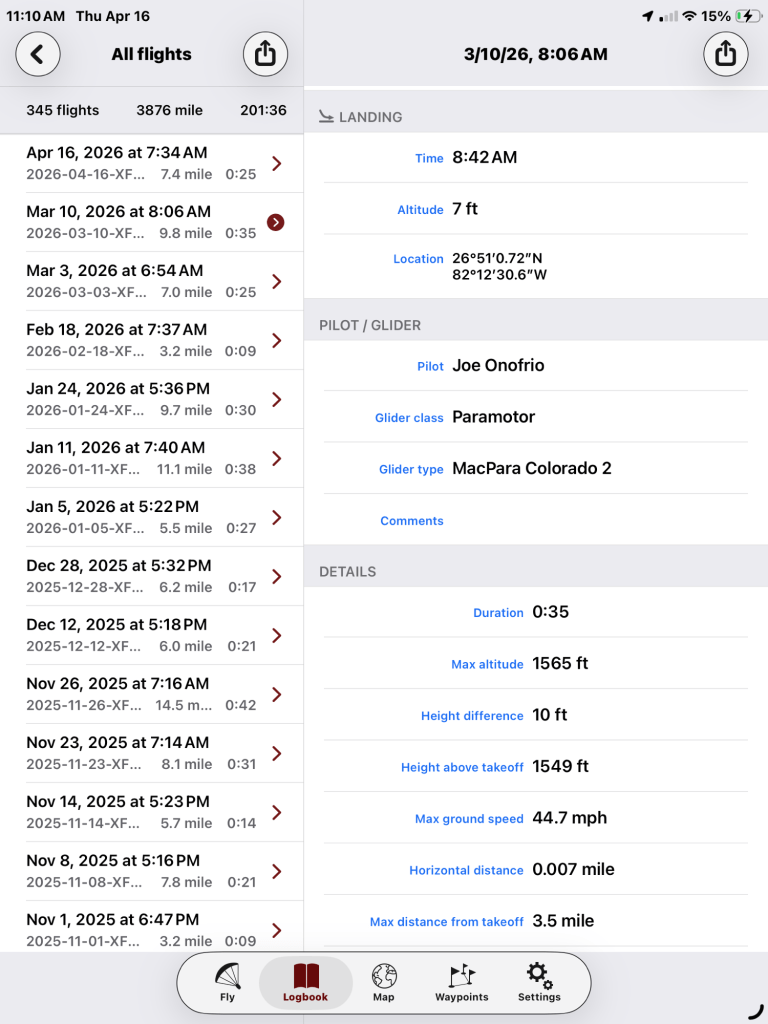Tap the selected Mar 10 chevron indicator

[x=276, y=222]
